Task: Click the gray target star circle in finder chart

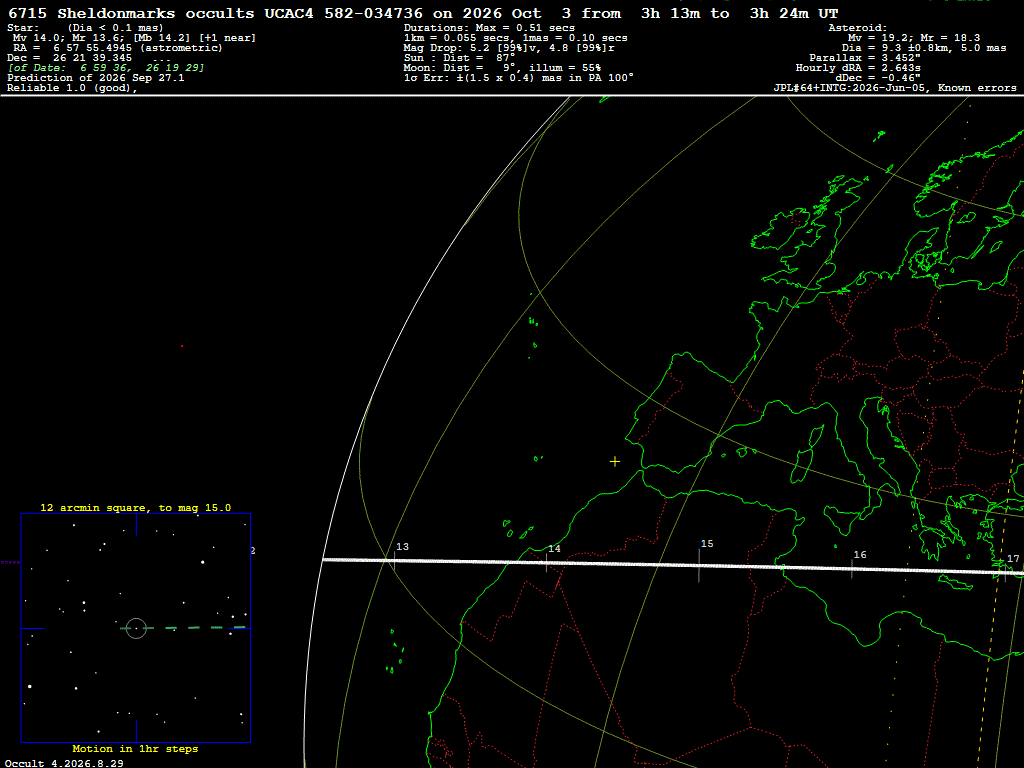Action: coord(136,628)
